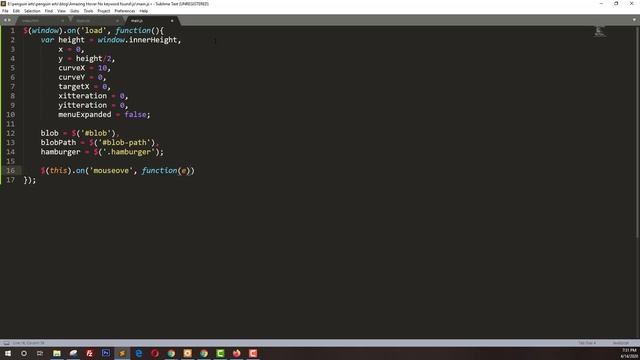Screen dimensions: 640x360
Task: Open the Selection menu
Action: point(32,11)
